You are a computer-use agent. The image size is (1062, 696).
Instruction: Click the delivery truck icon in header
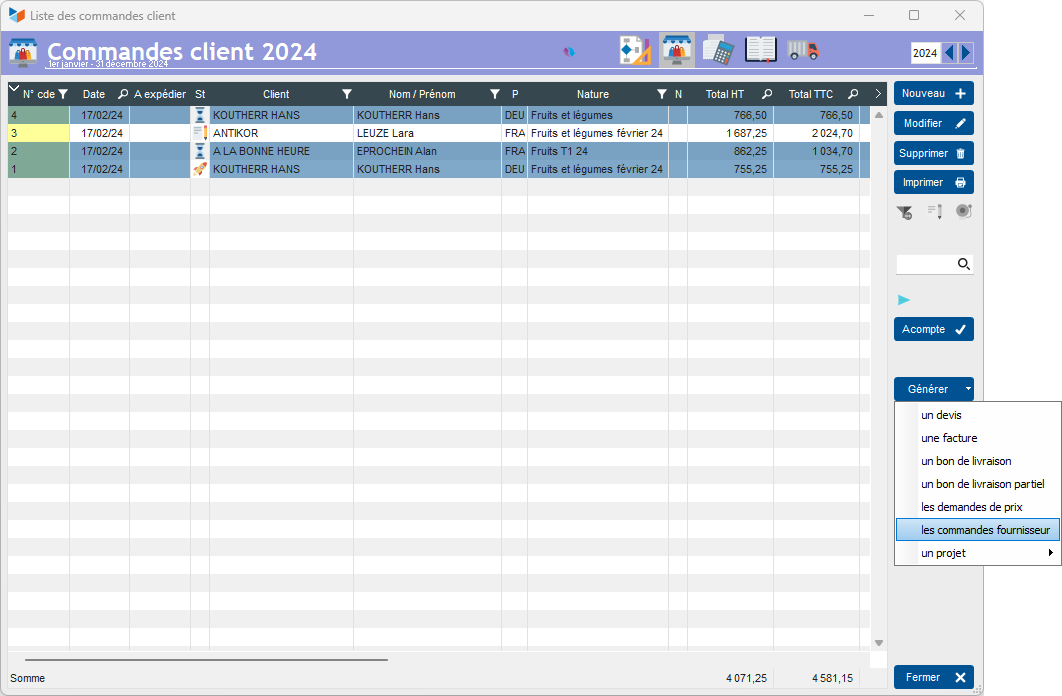(802, 50)
